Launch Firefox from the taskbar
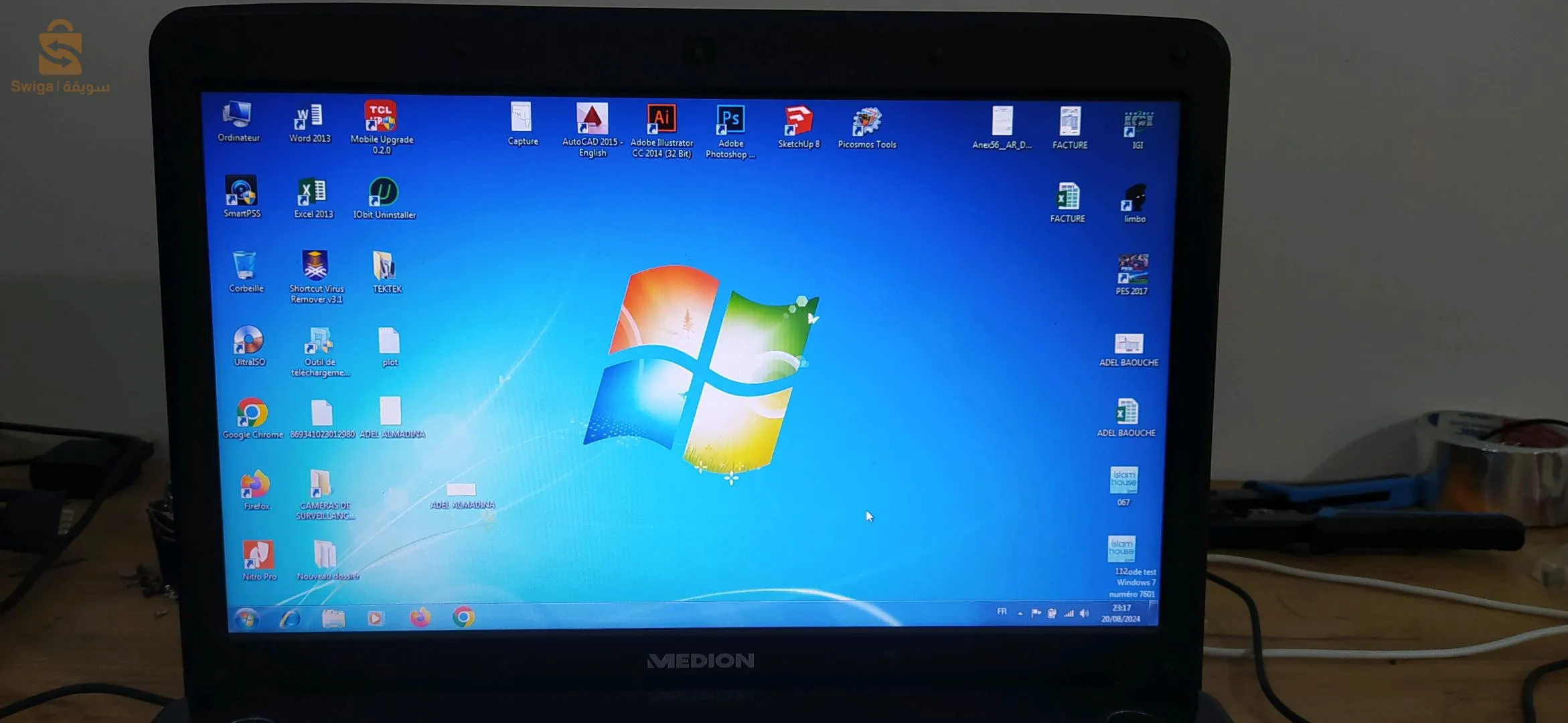Screen dimensions: 1568x723 pyautogui.click(x=420, y=617)
